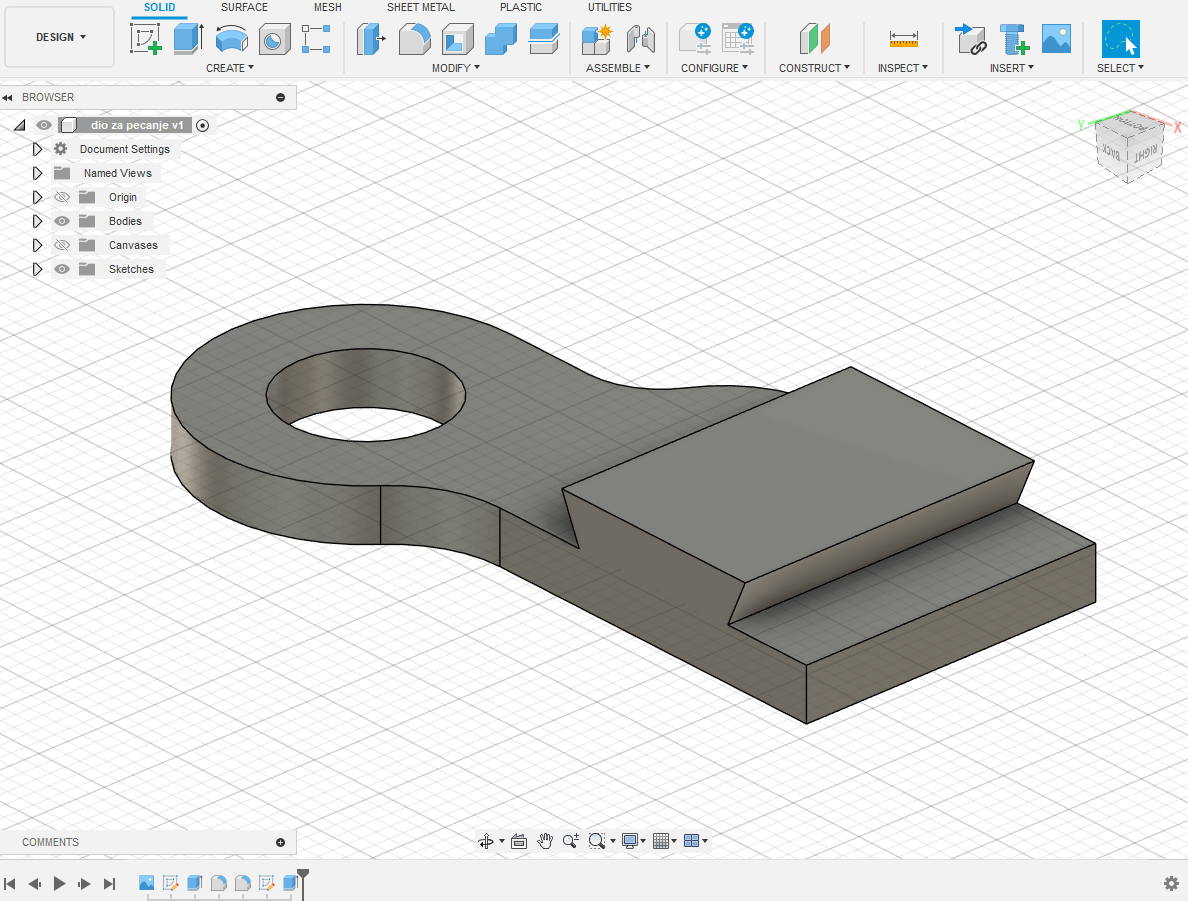
Task: Jump to timeline beginning
Action: pos(10,884)
